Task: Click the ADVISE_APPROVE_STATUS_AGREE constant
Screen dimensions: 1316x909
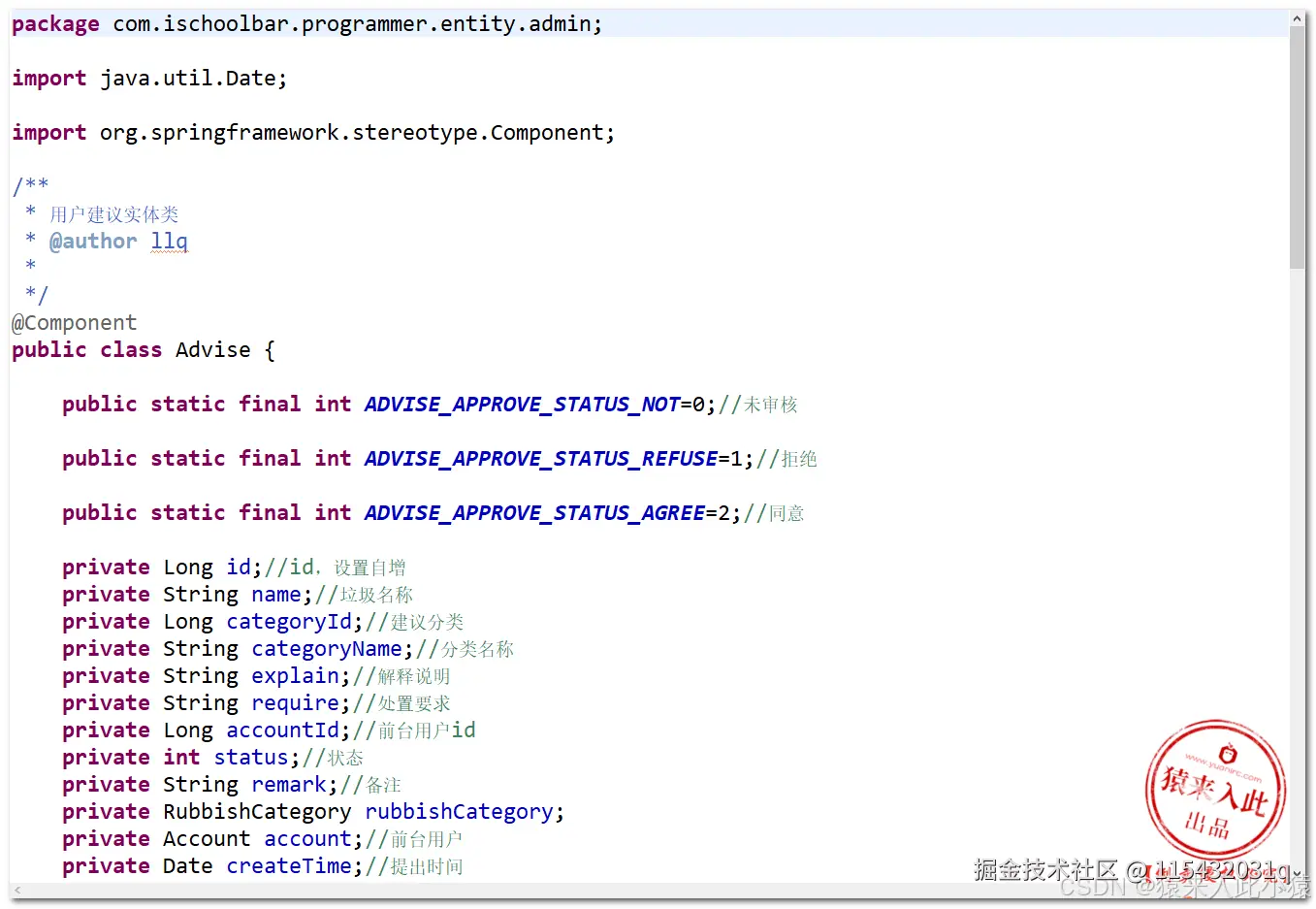Action: (534, 513)
